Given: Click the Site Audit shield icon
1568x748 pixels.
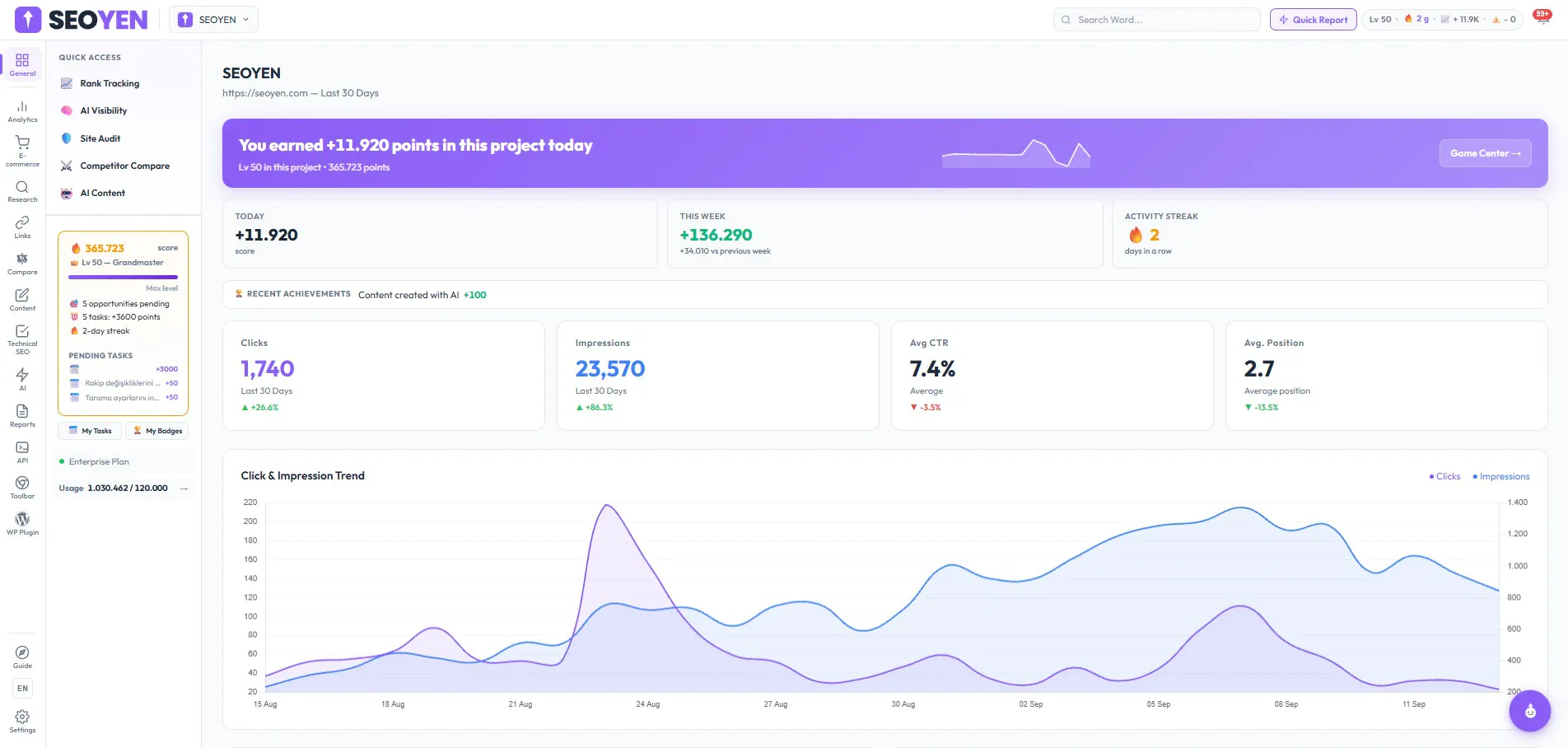Looking at the screenshot, I should (x=67, y=138).
